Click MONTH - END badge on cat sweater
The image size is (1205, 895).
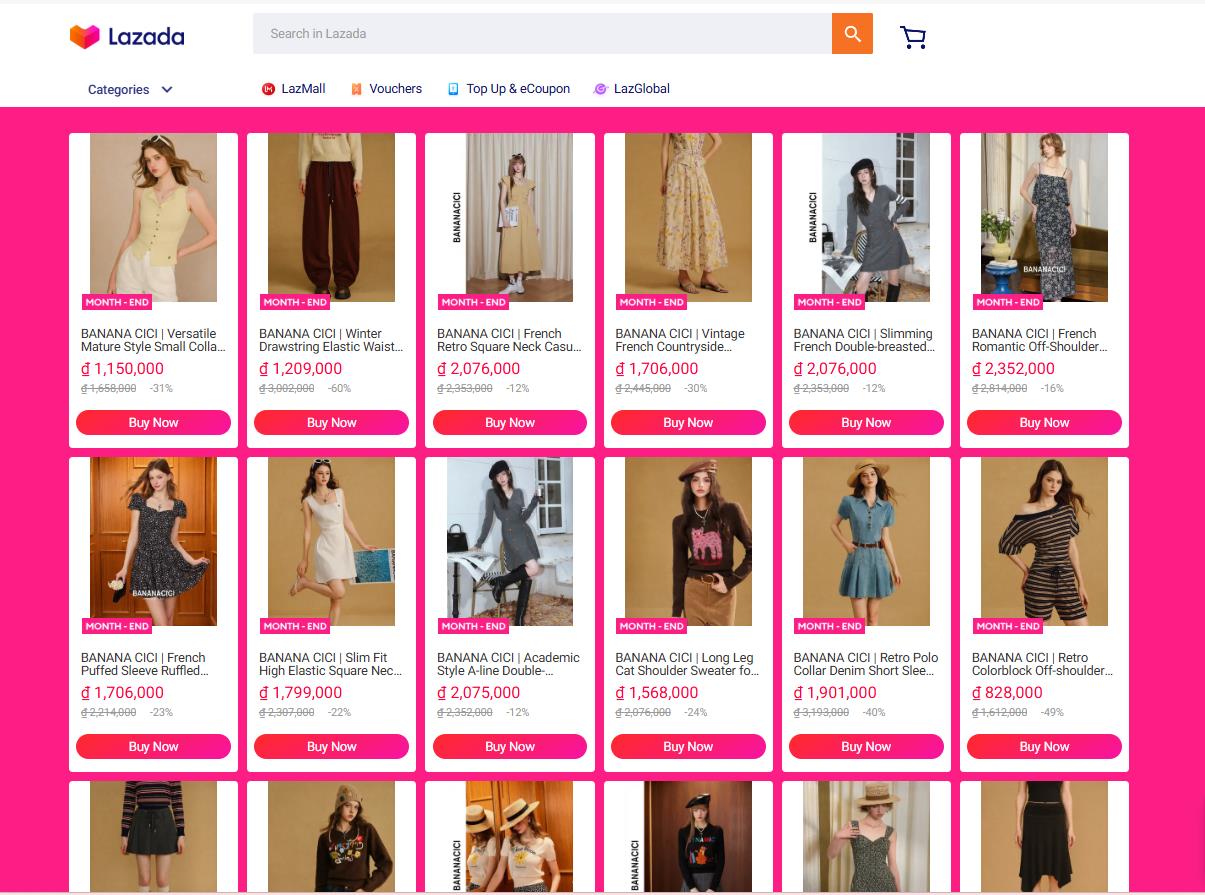pos(652,626)
